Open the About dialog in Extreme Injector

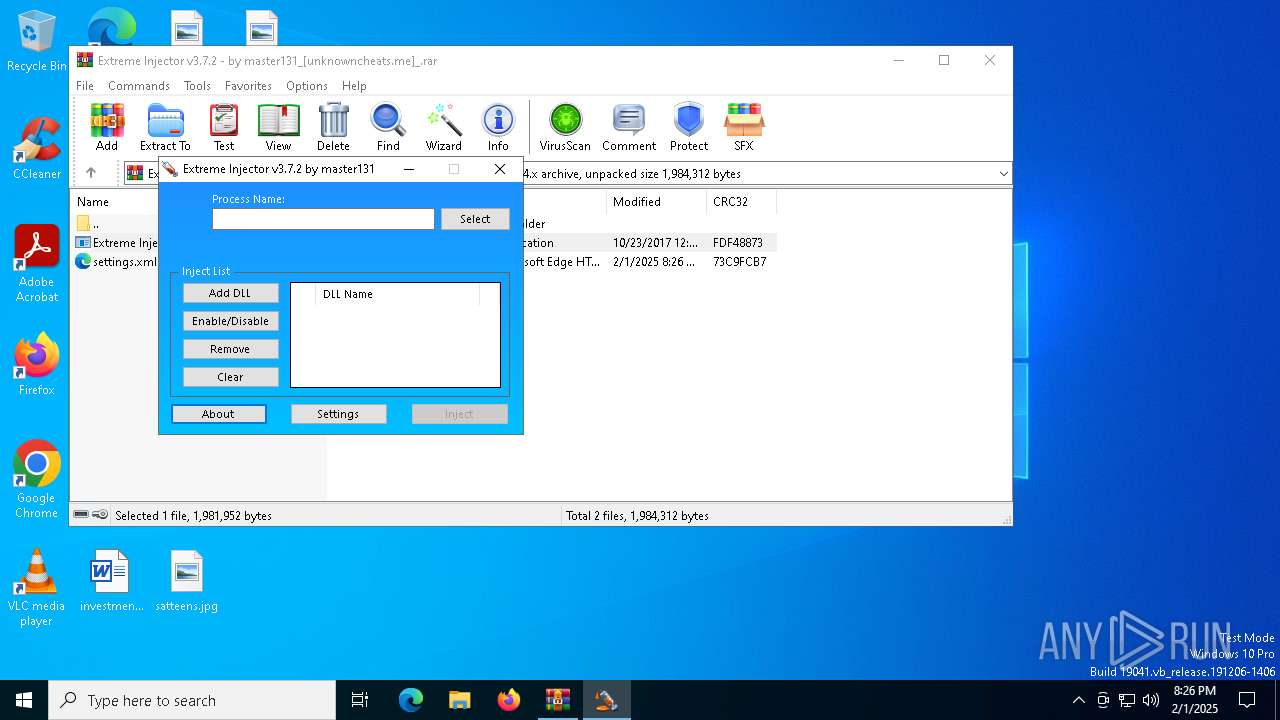[x=218, y=414]
